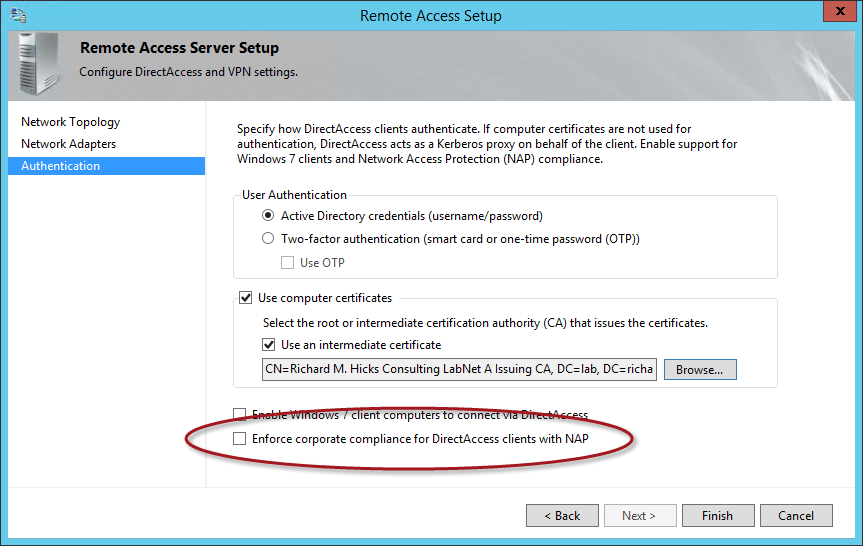The width and height of the screenshot is (863, 546).
Task: Click the Remote Access Server Setup heading
Action: tap(179, 48)
